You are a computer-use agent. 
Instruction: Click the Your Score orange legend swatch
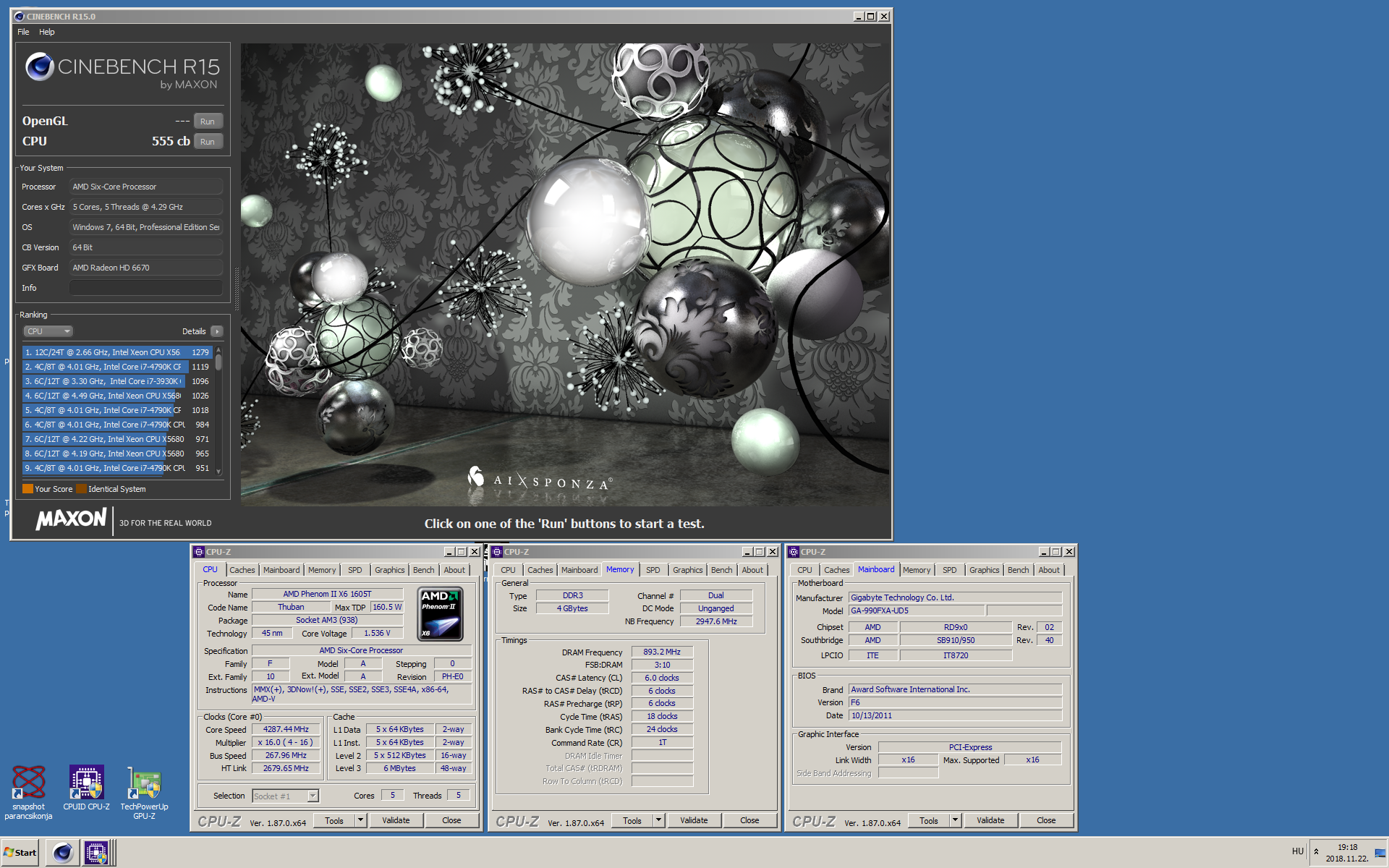pyautogui.click(x=27, y=489)
